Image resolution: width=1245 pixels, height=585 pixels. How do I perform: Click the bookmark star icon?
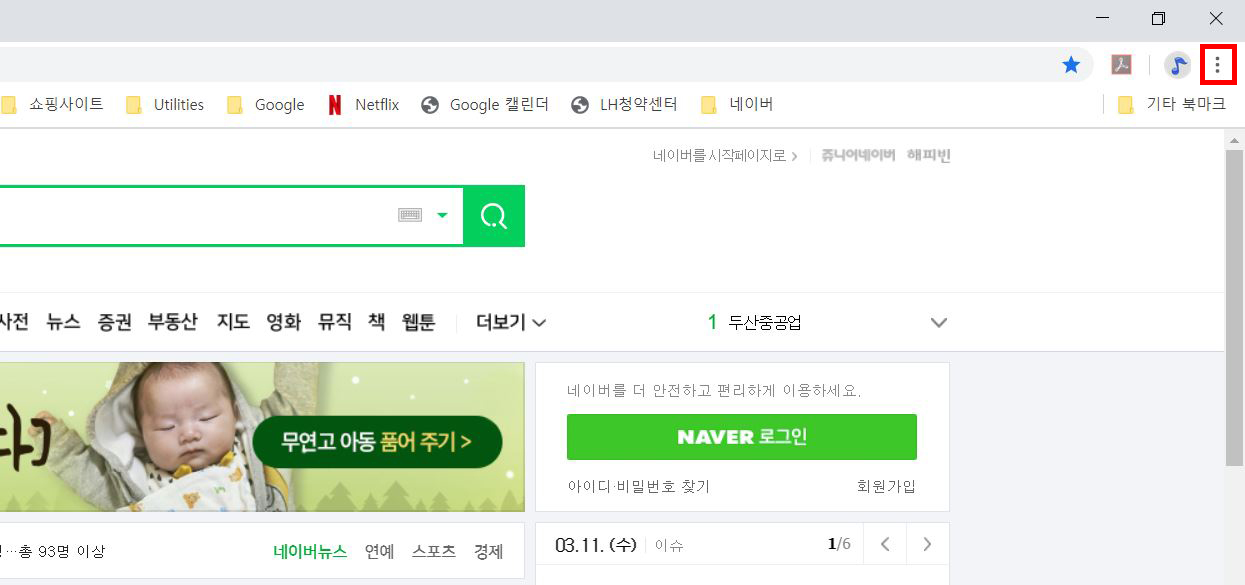pos(1071,66)
